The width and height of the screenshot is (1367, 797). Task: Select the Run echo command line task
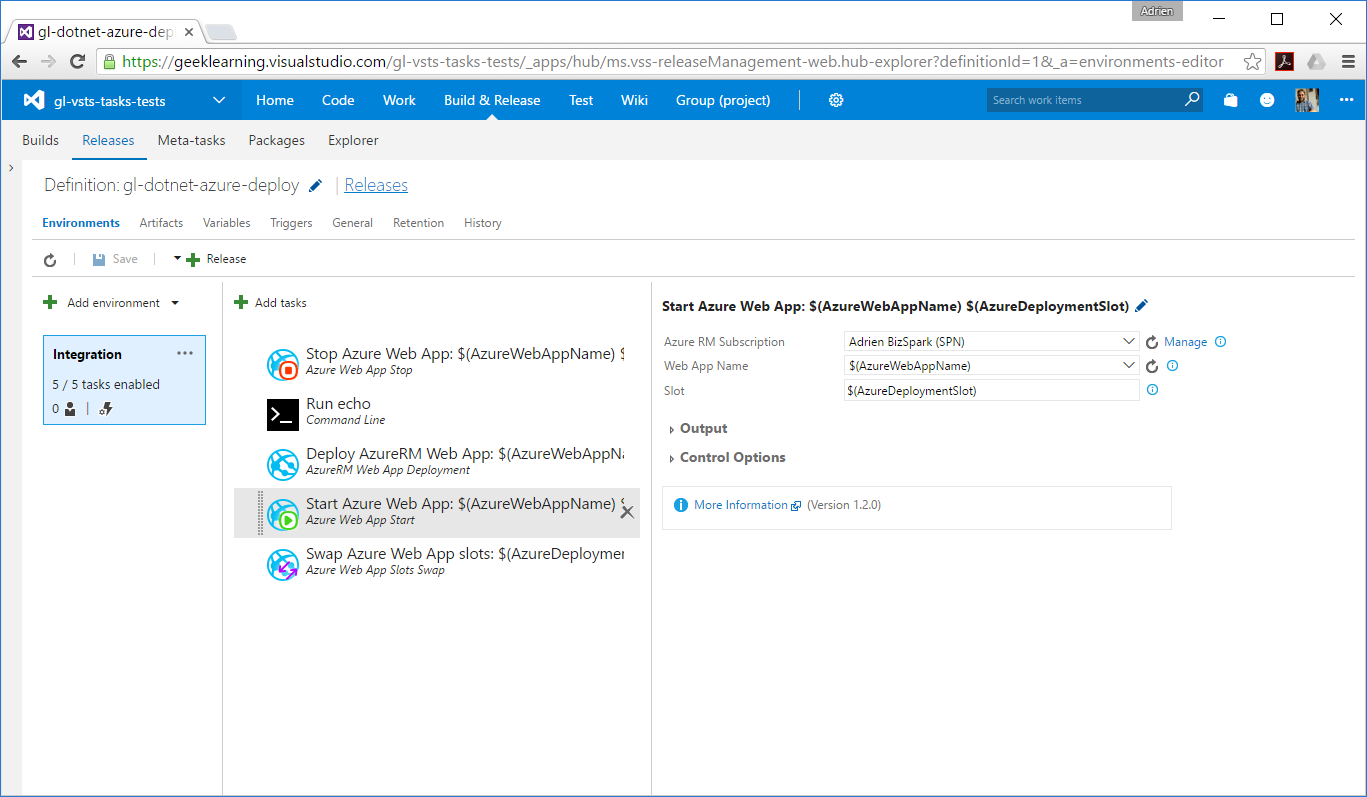(x=436, y=412)
